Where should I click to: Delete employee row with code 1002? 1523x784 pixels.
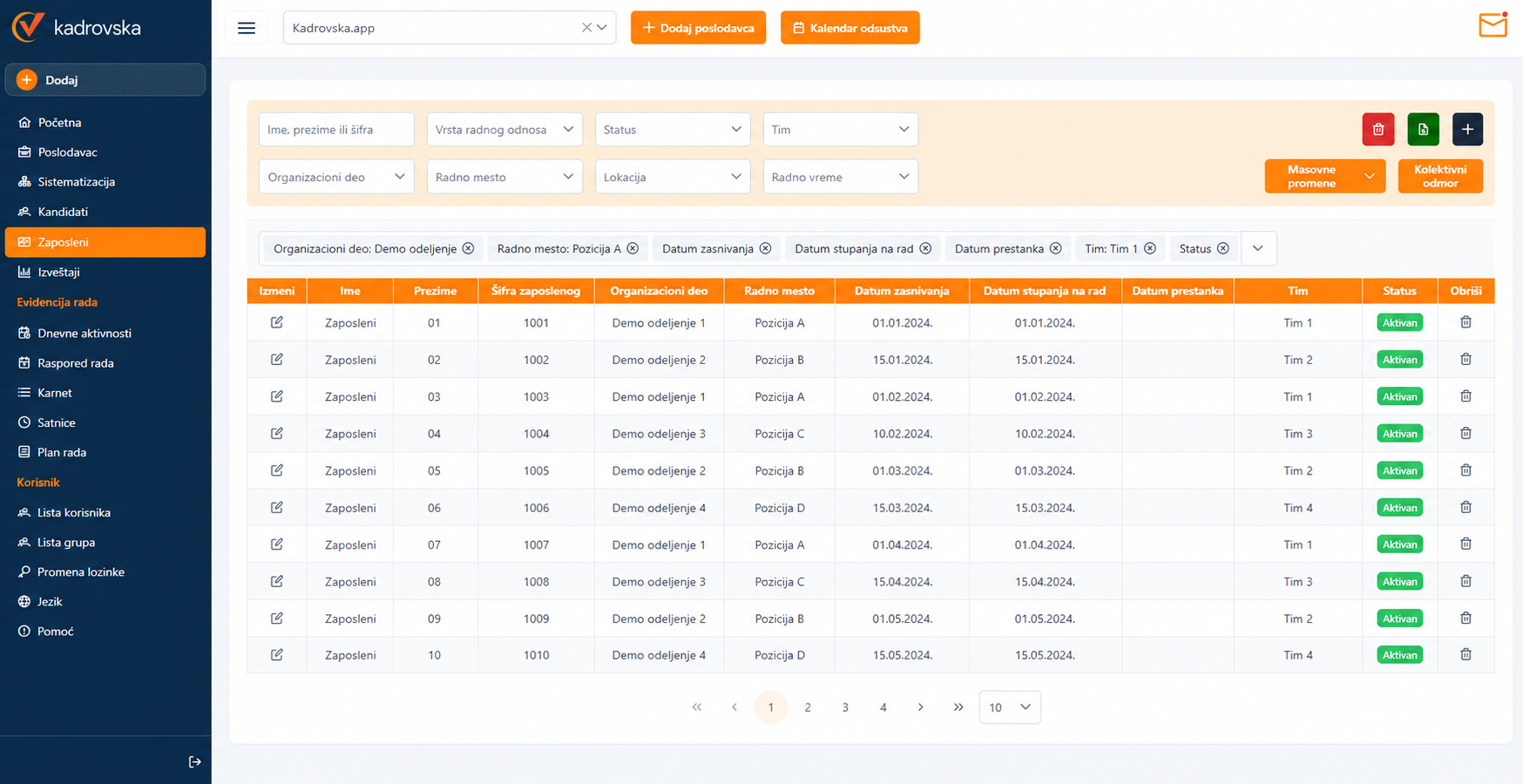click(1465, 359)
